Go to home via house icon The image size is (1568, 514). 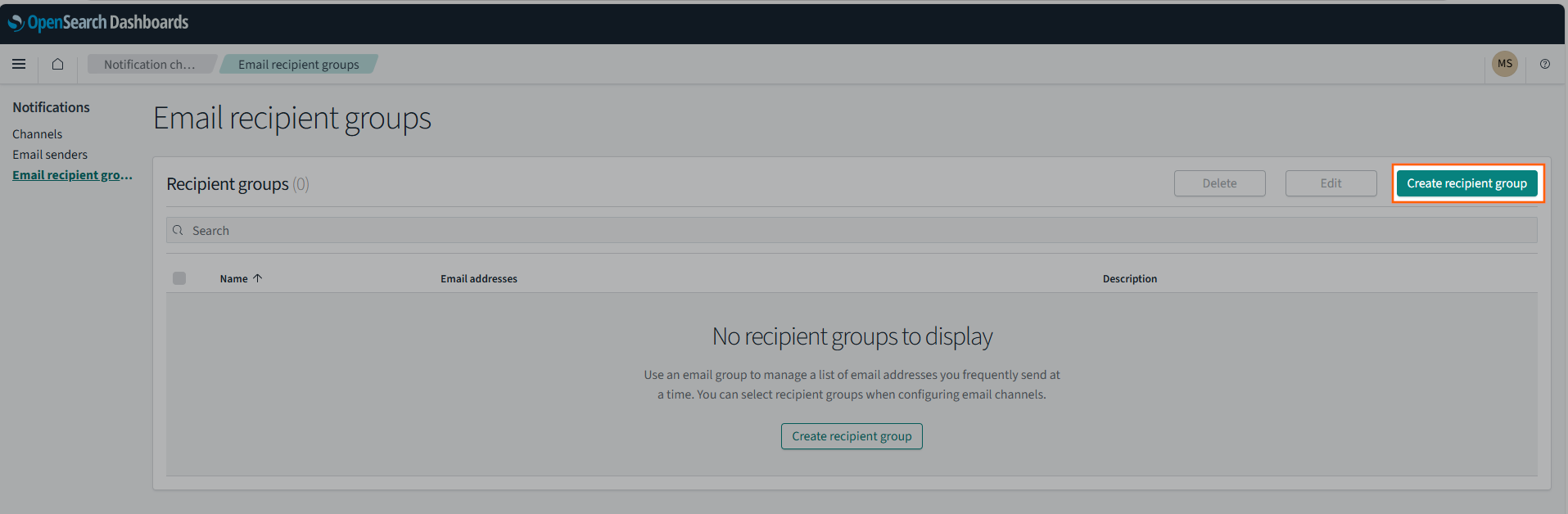57,64
